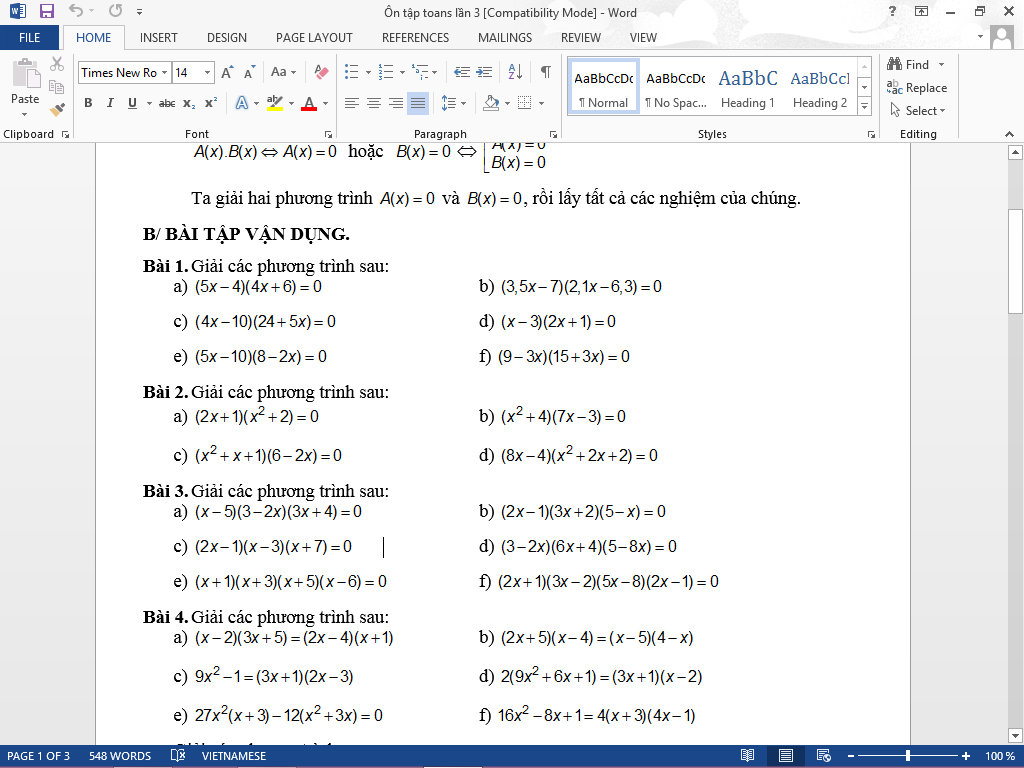Switch to the REFERENCES tab

(x=415, y=38)
